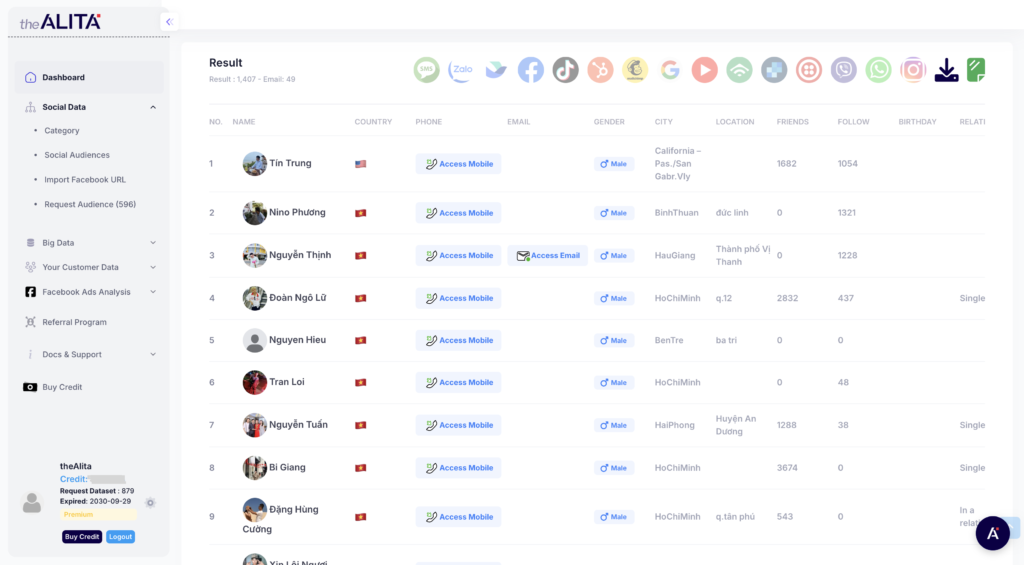
Task: Click the SMS icon in the result toolbar
Action: tap(427, 69)
